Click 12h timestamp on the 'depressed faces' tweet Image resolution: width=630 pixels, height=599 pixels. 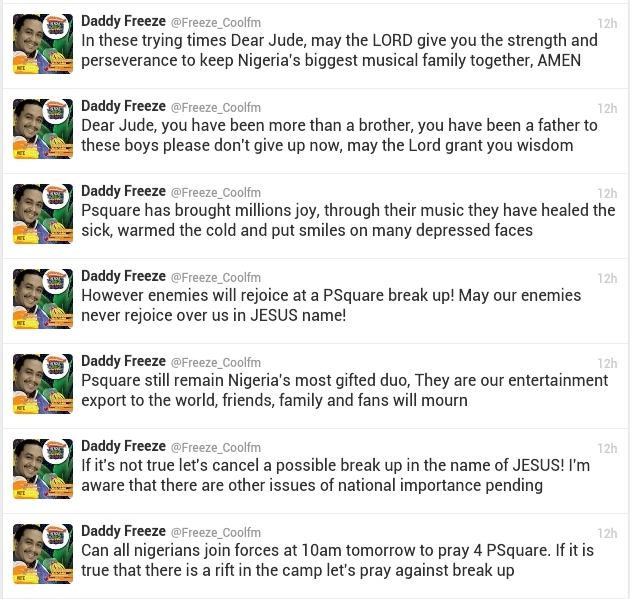(607, 193)
